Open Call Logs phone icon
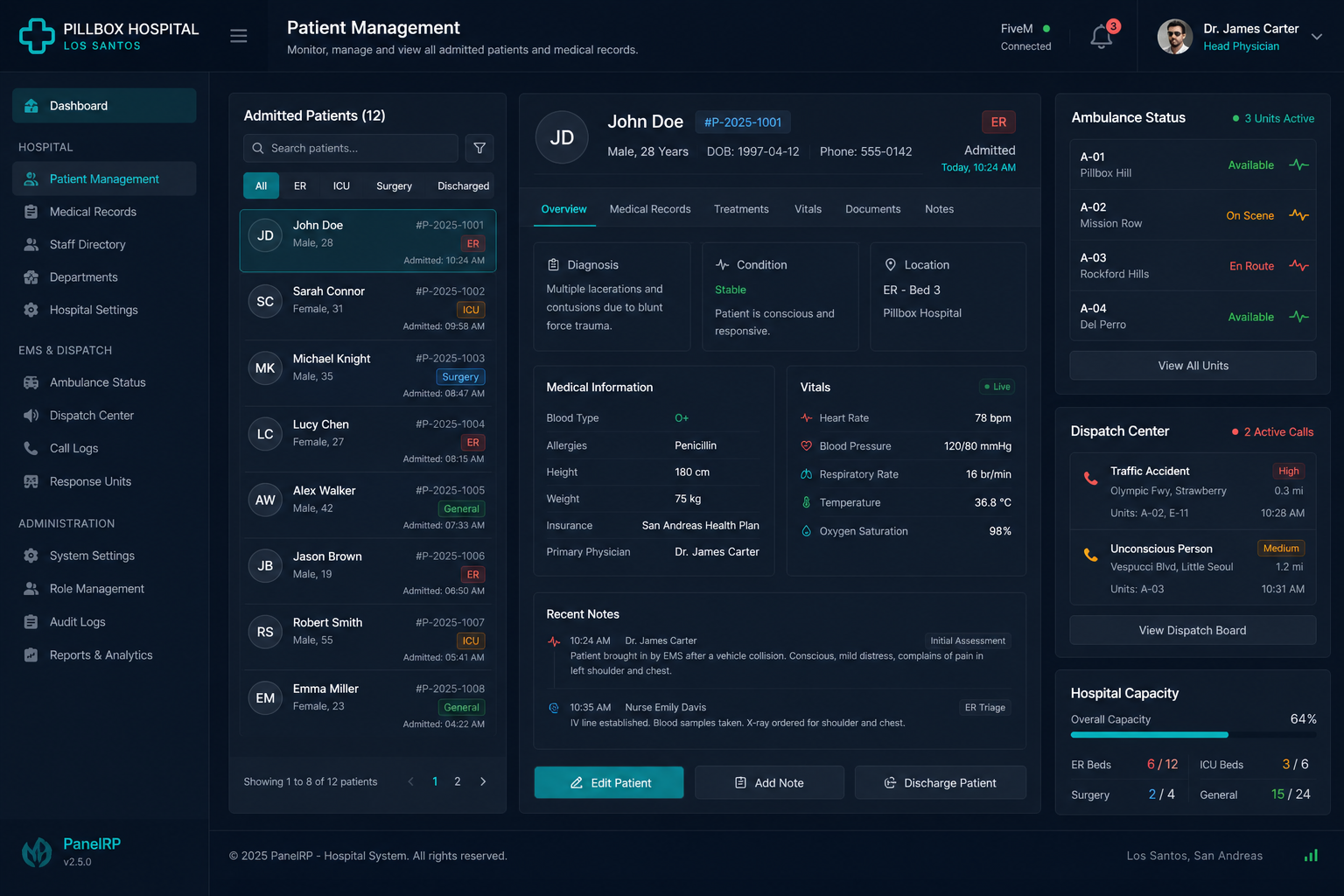 coord(31,448)
